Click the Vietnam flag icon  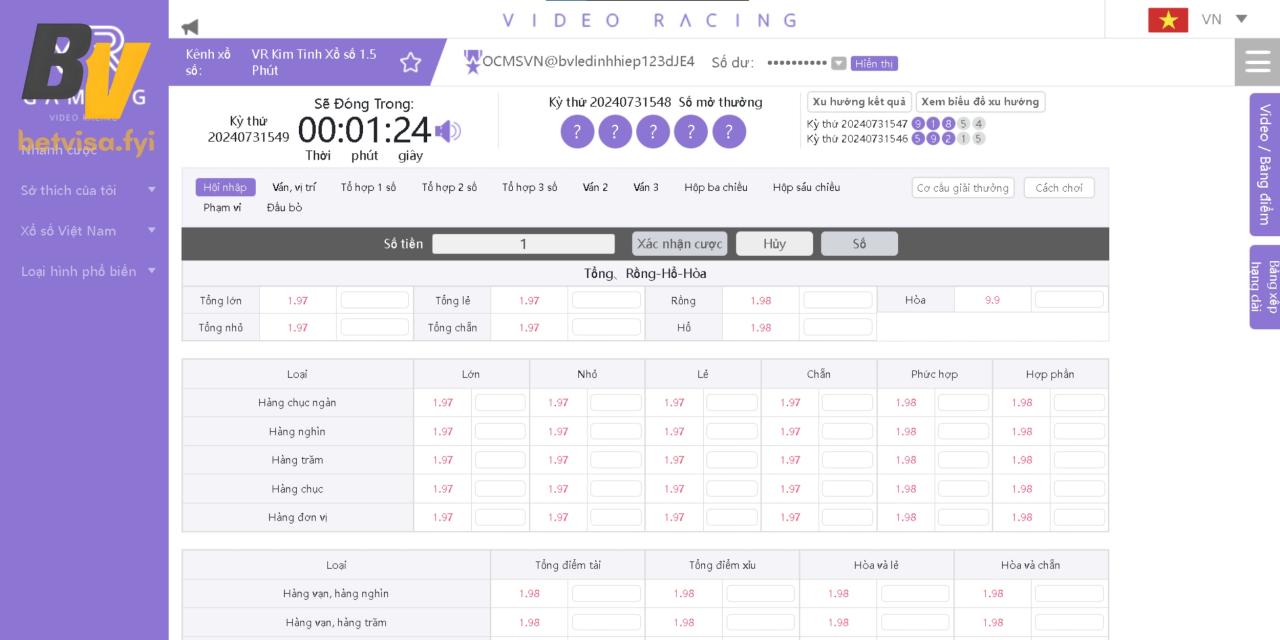pos(1167,20)
